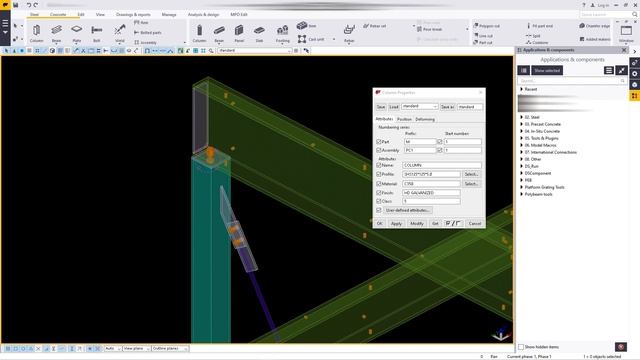Toggle the User-defined attributes checkbox
Screen dimensions: 640x360
[x=378, y=210]
